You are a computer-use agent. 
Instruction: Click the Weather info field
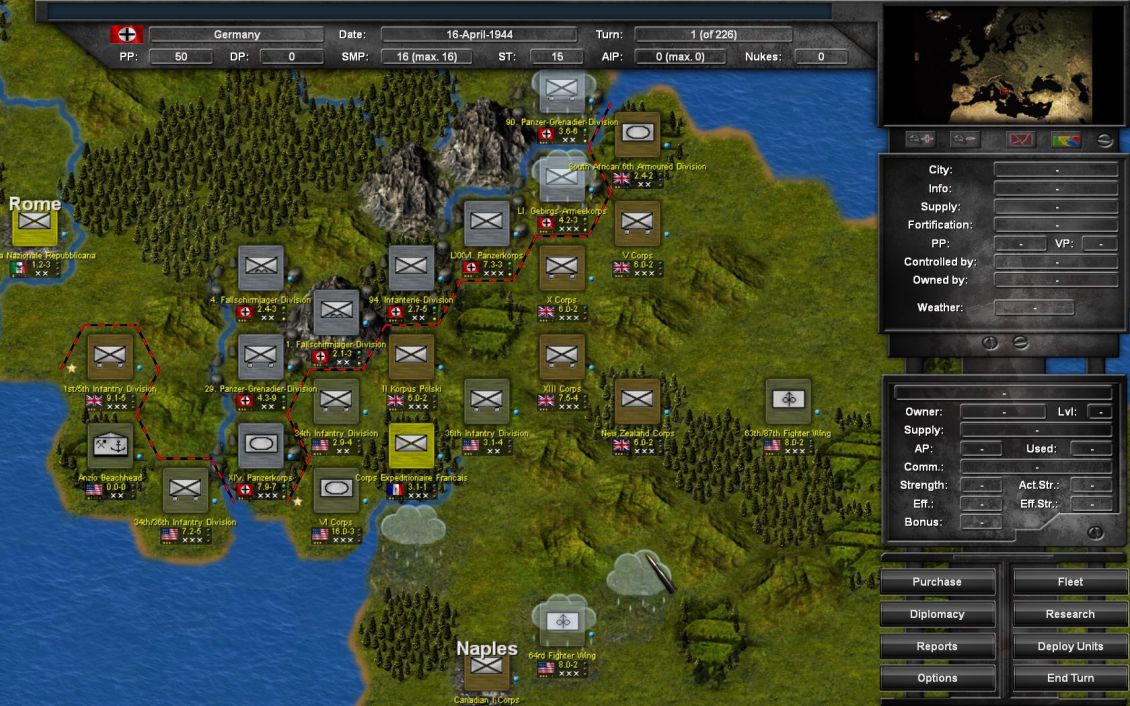[x=1034, y=308]
